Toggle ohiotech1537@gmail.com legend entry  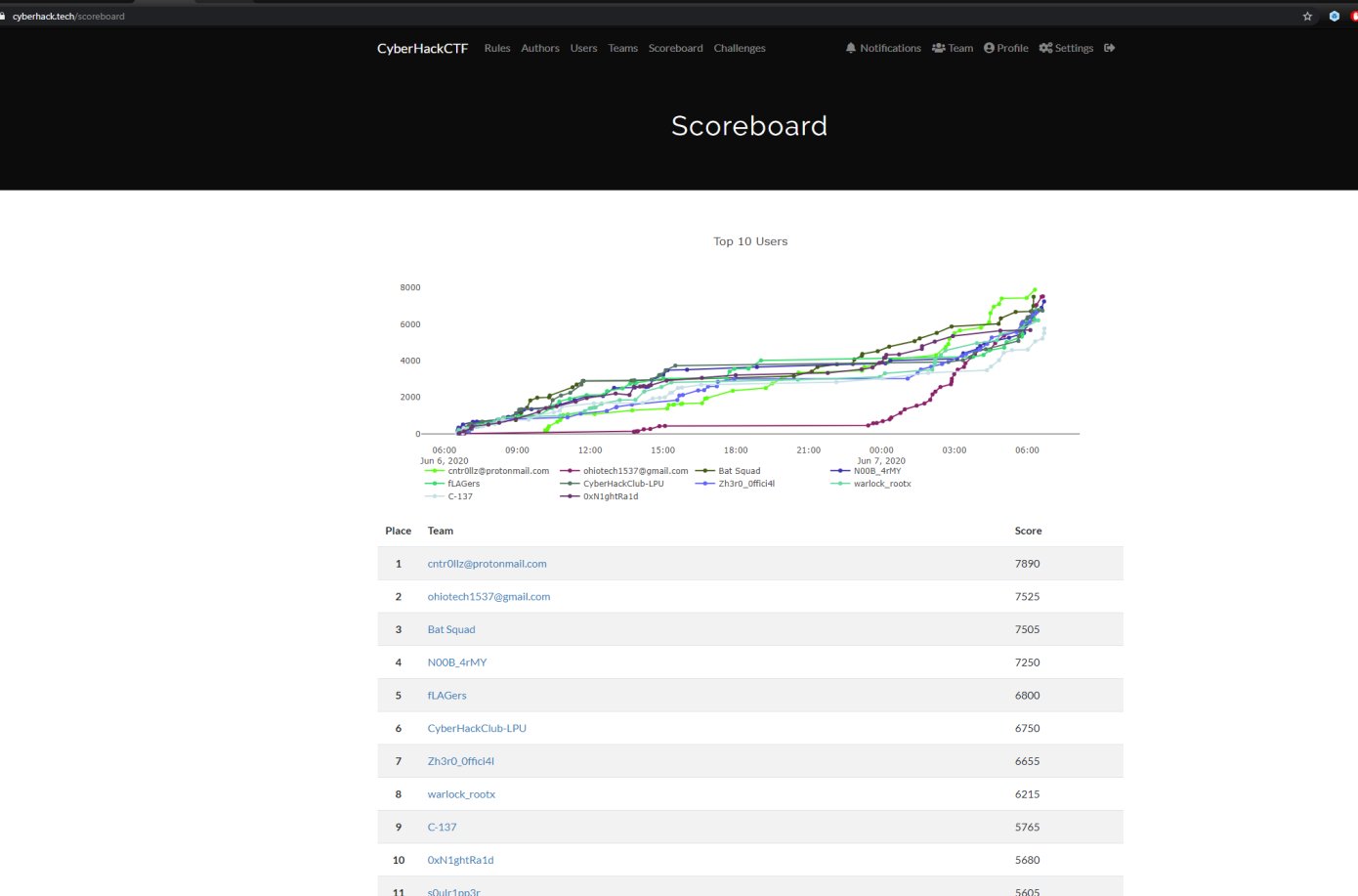(624, 471)
